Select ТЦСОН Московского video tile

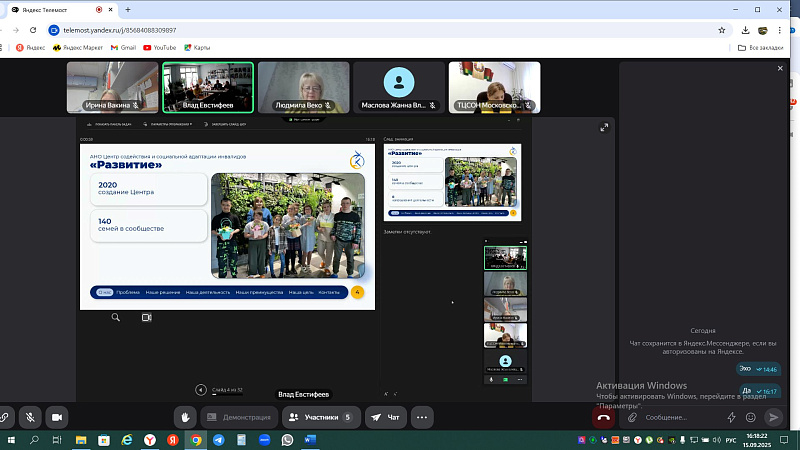[494, 87]
